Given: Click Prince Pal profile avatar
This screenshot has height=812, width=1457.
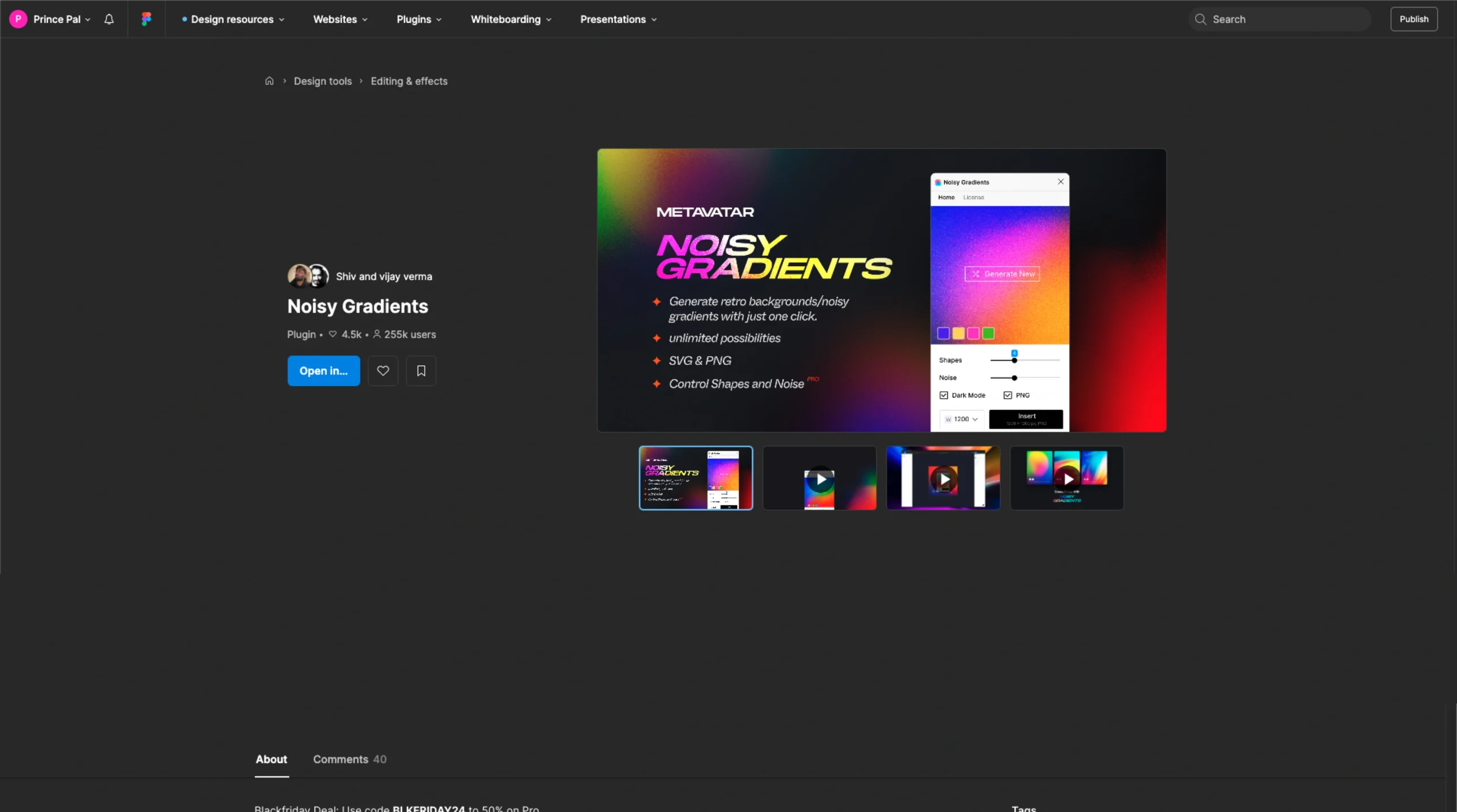Looking at the screenshot, I should coord(18,19).
